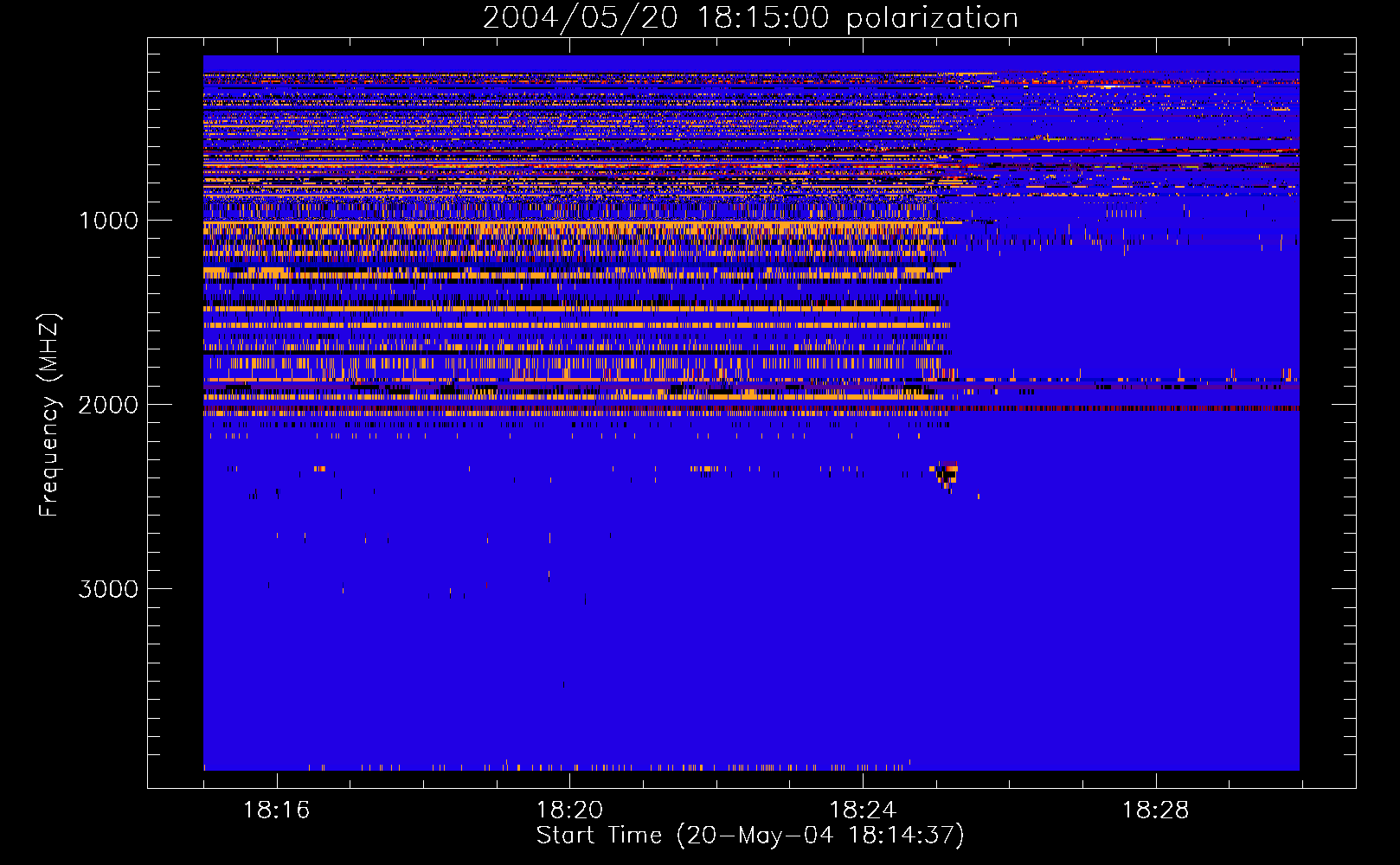Click the 18:24 time tick label
Viewport: 1400px width, 865px height.
pyautogui.click(x=863, y=810)
